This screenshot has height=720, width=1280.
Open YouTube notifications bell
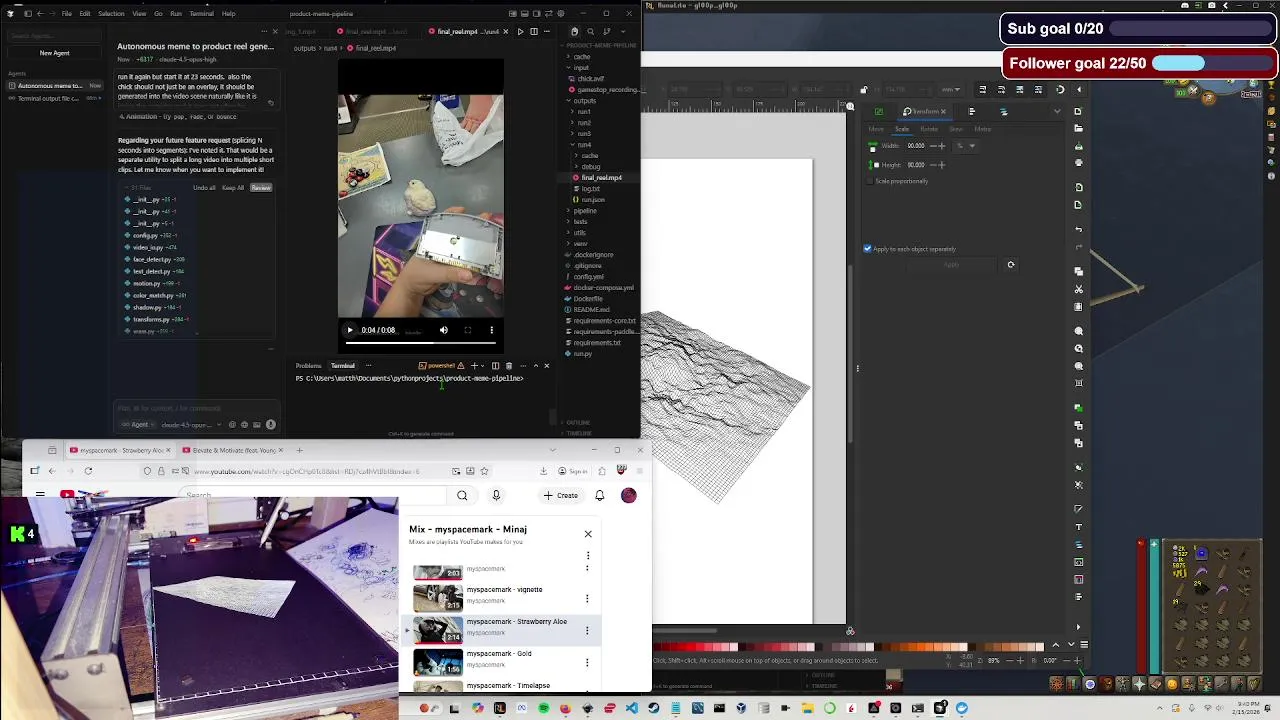coord(600,496)
